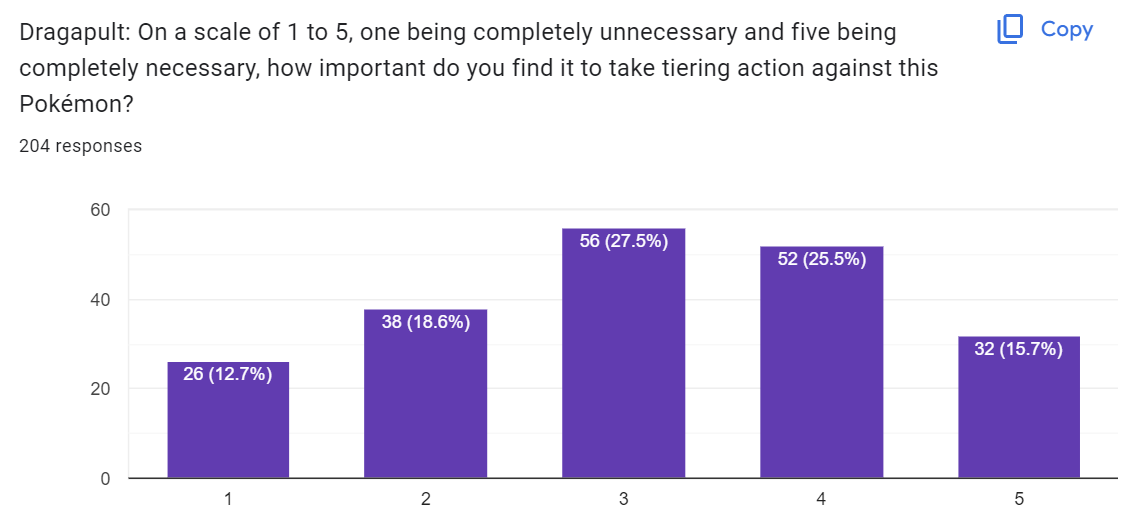This screenshot has width=1129, height=531.
Task: Click the 52 (25.5%) bar label
Action: coord(822,259)
